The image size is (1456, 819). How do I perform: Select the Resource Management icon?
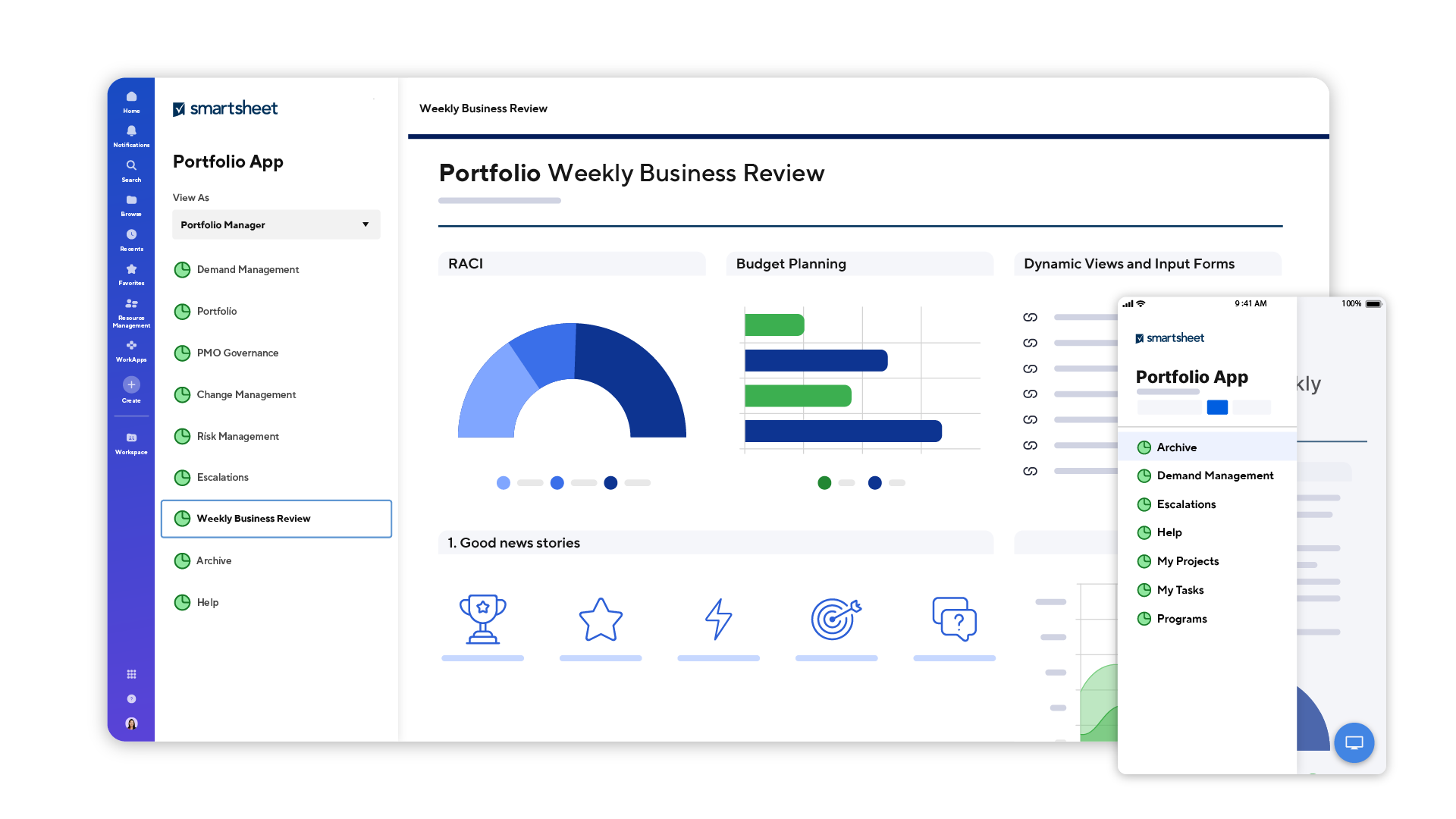(x=131, y=304)
